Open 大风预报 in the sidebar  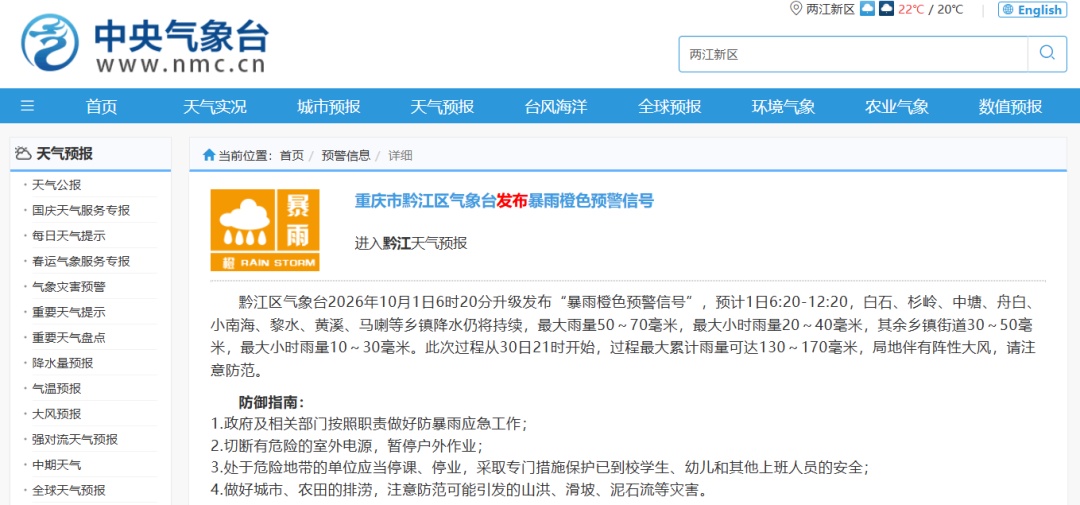pyautogui.click(x=56, y=414)
